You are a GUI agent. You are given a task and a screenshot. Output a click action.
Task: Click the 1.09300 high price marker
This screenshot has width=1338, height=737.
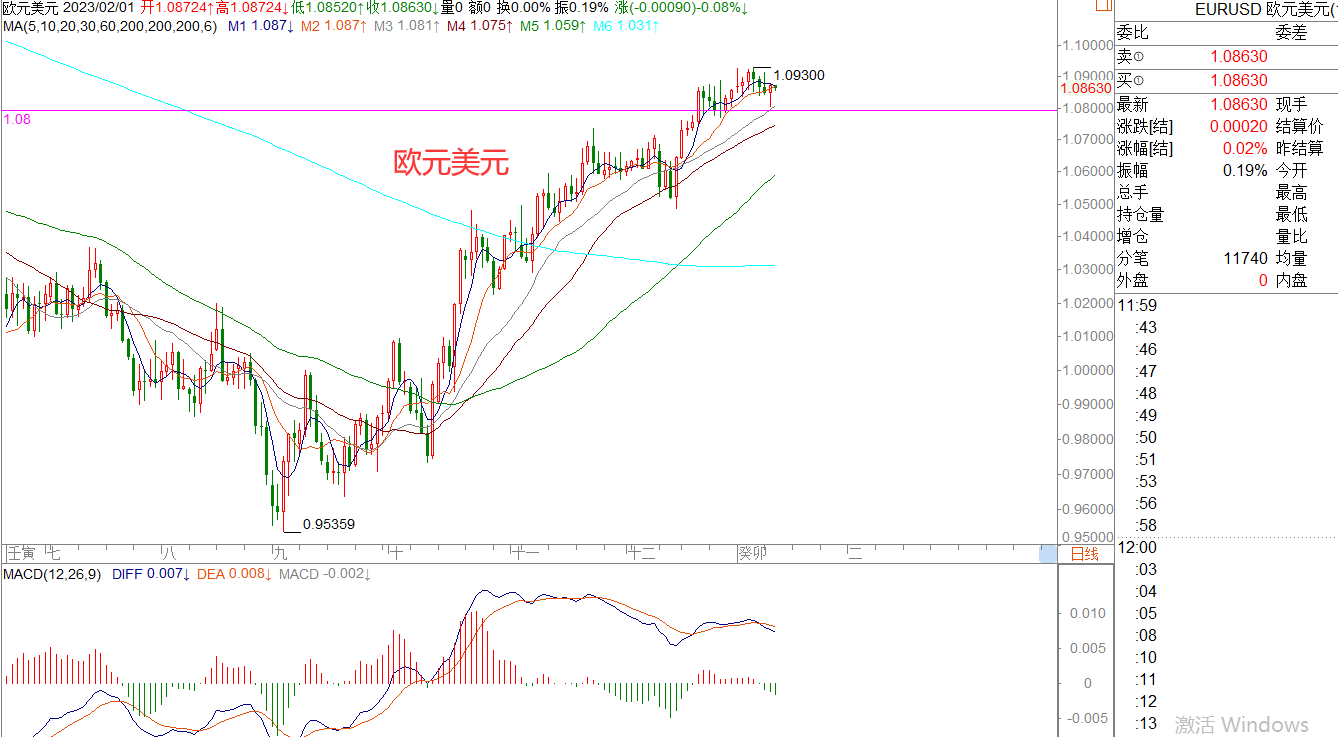pyautogui.click(x=799, y=75)
